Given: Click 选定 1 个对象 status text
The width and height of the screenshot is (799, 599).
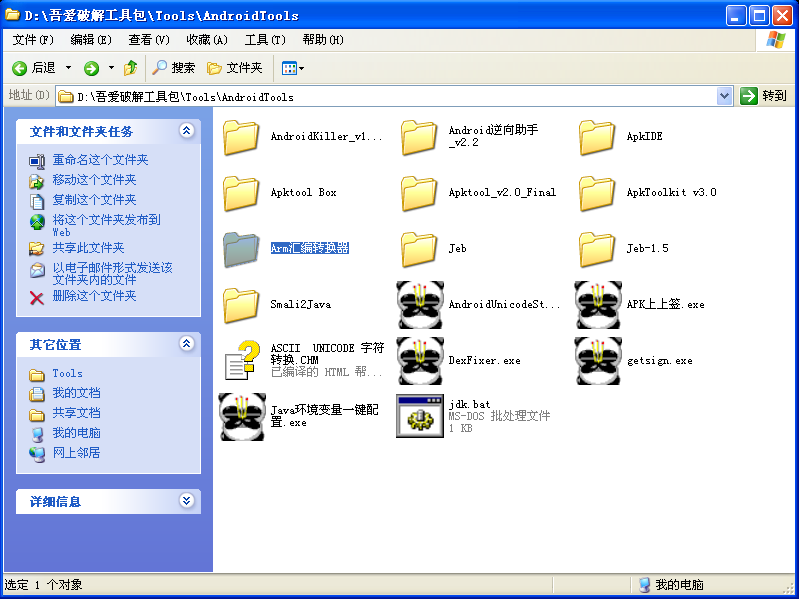Looking at the screenshot, I should pyautogui.click(x=43, y=585).
